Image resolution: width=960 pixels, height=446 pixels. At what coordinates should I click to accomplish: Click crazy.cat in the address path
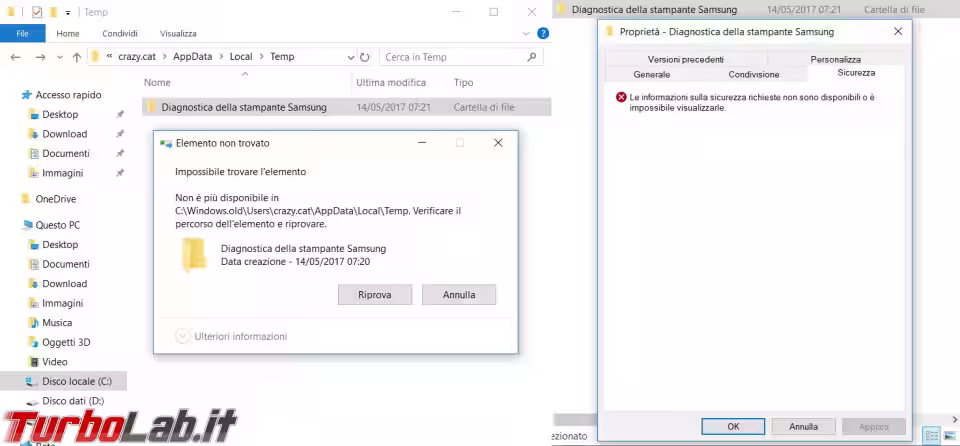[137, 56]
